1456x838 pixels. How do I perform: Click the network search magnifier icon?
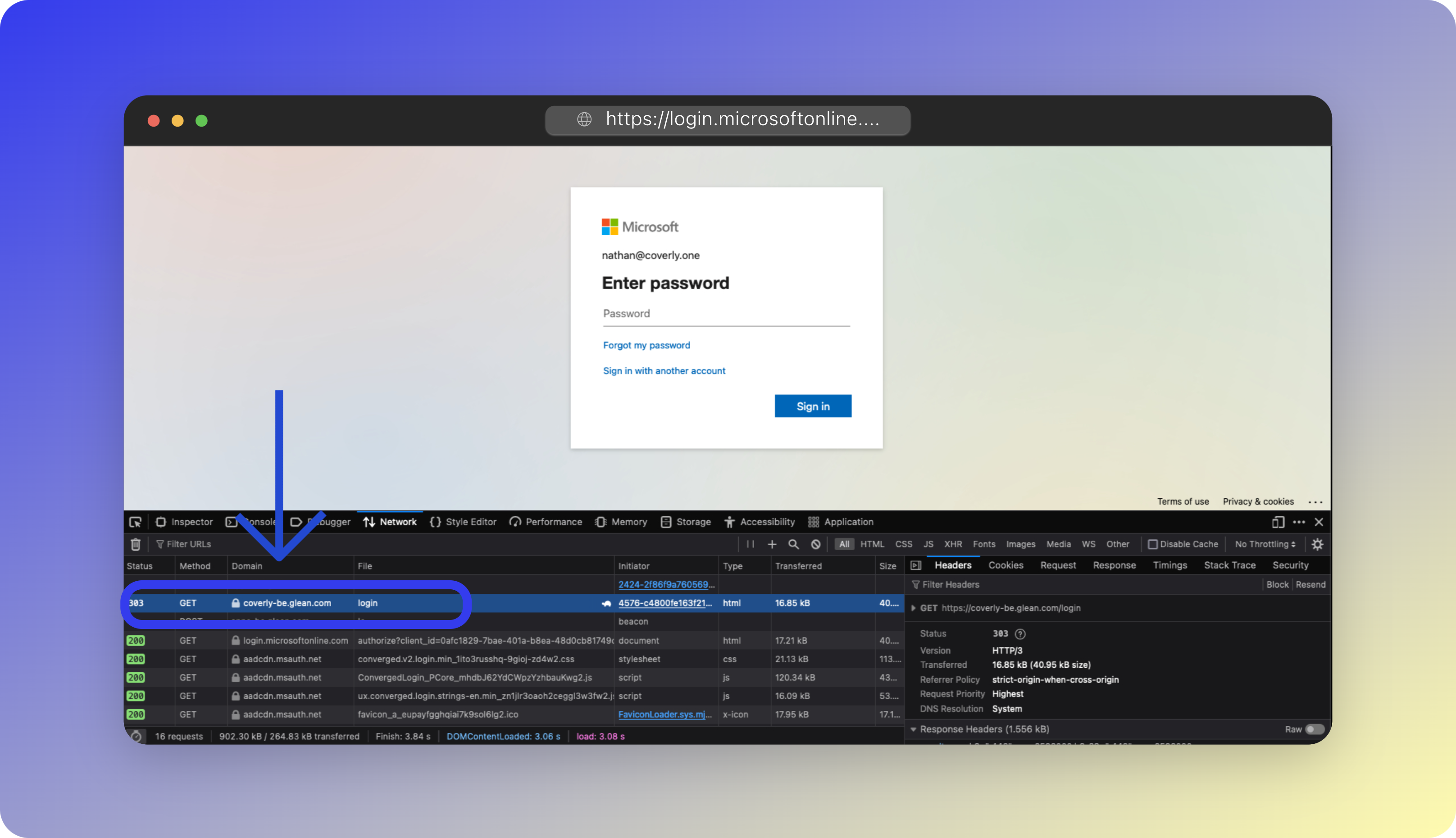(794, 544)
